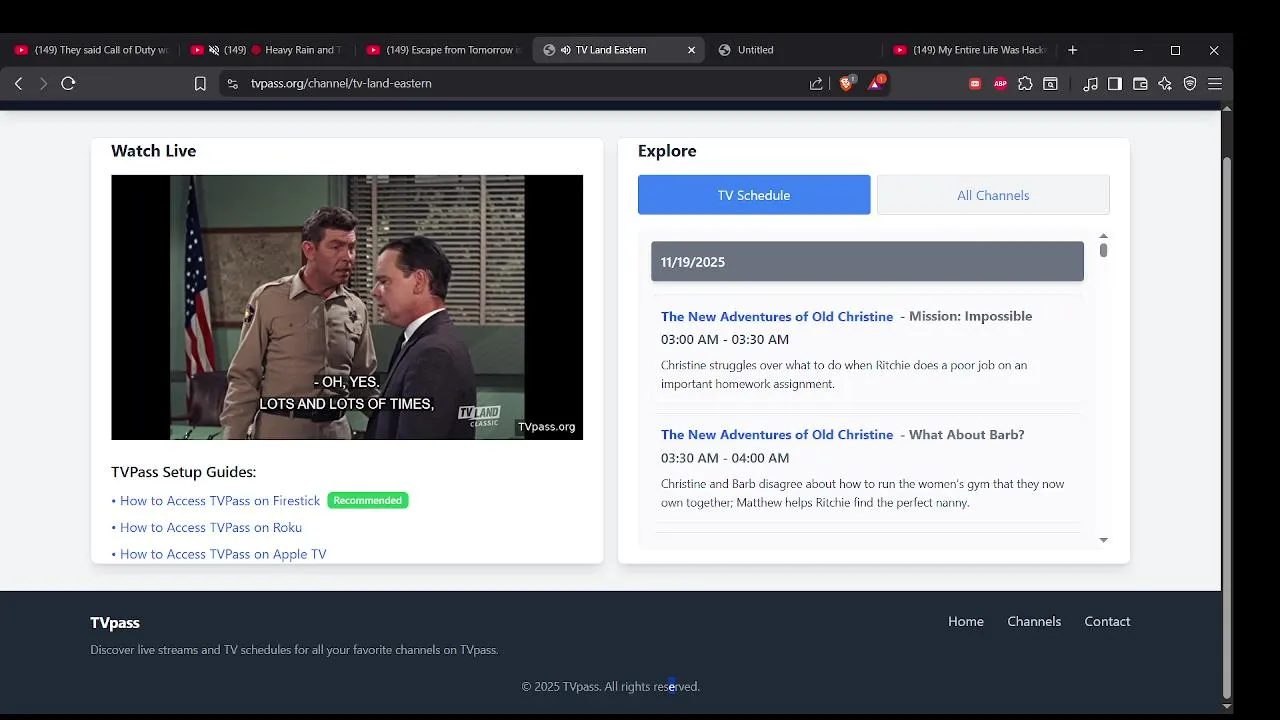
Task: Select the All Channels tab
Action: click(x=993, y=195)
